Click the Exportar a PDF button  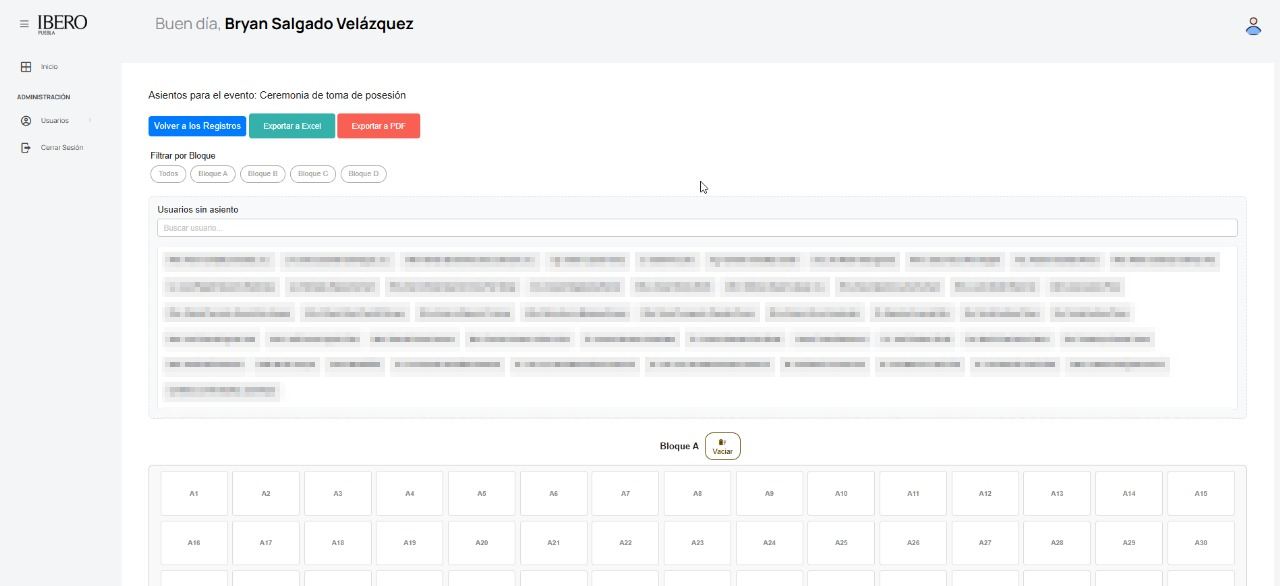tap(378, 126)
